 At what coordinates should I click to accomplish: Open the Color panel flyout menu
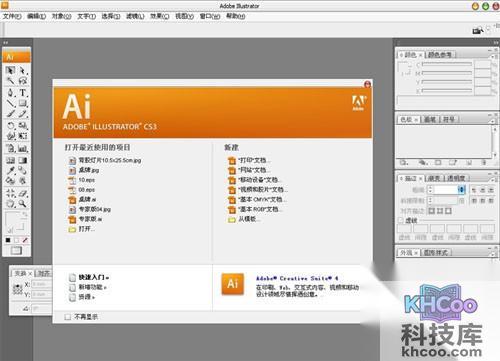pos(493,56)
